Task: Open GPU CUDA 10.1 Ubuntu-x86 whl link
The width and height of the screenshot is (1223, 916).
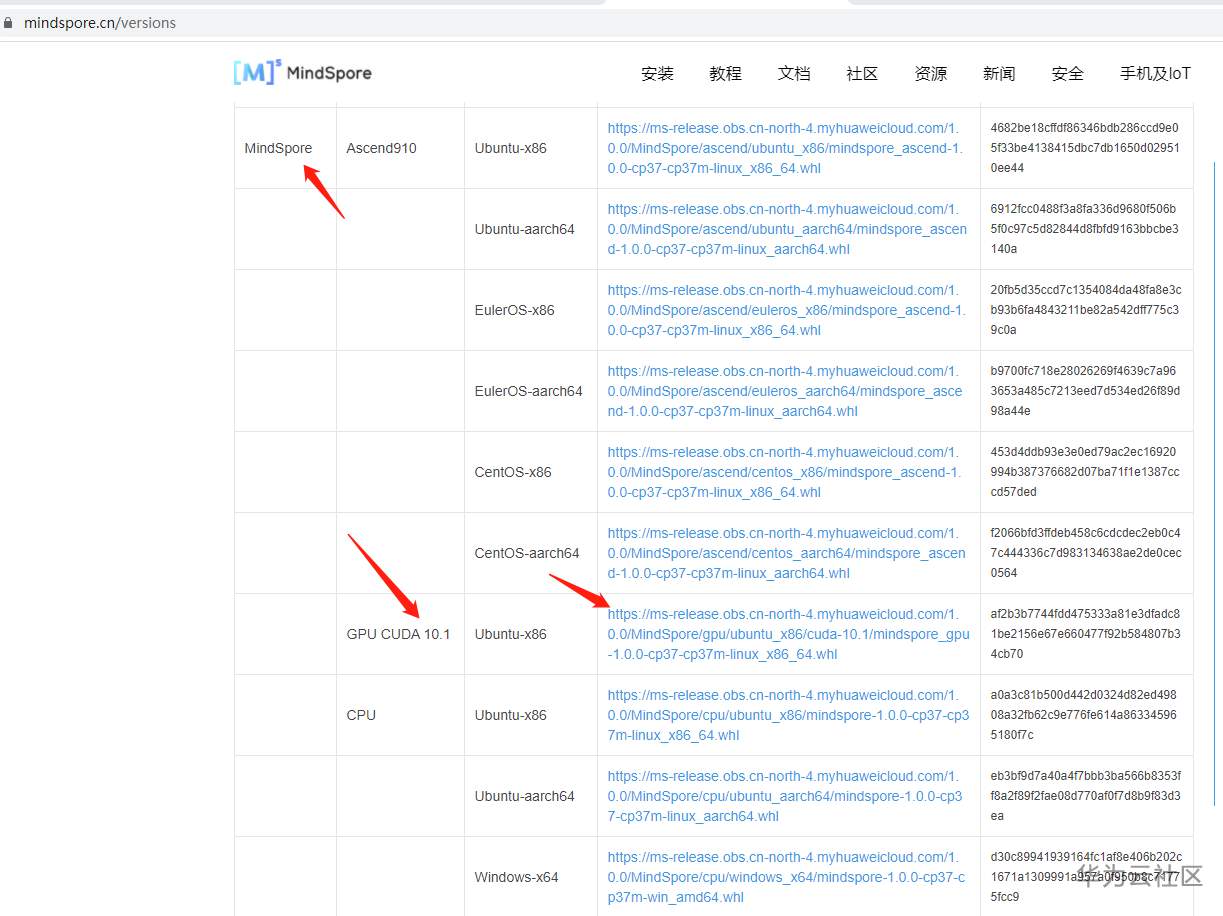Action: (x=788, y=634)
